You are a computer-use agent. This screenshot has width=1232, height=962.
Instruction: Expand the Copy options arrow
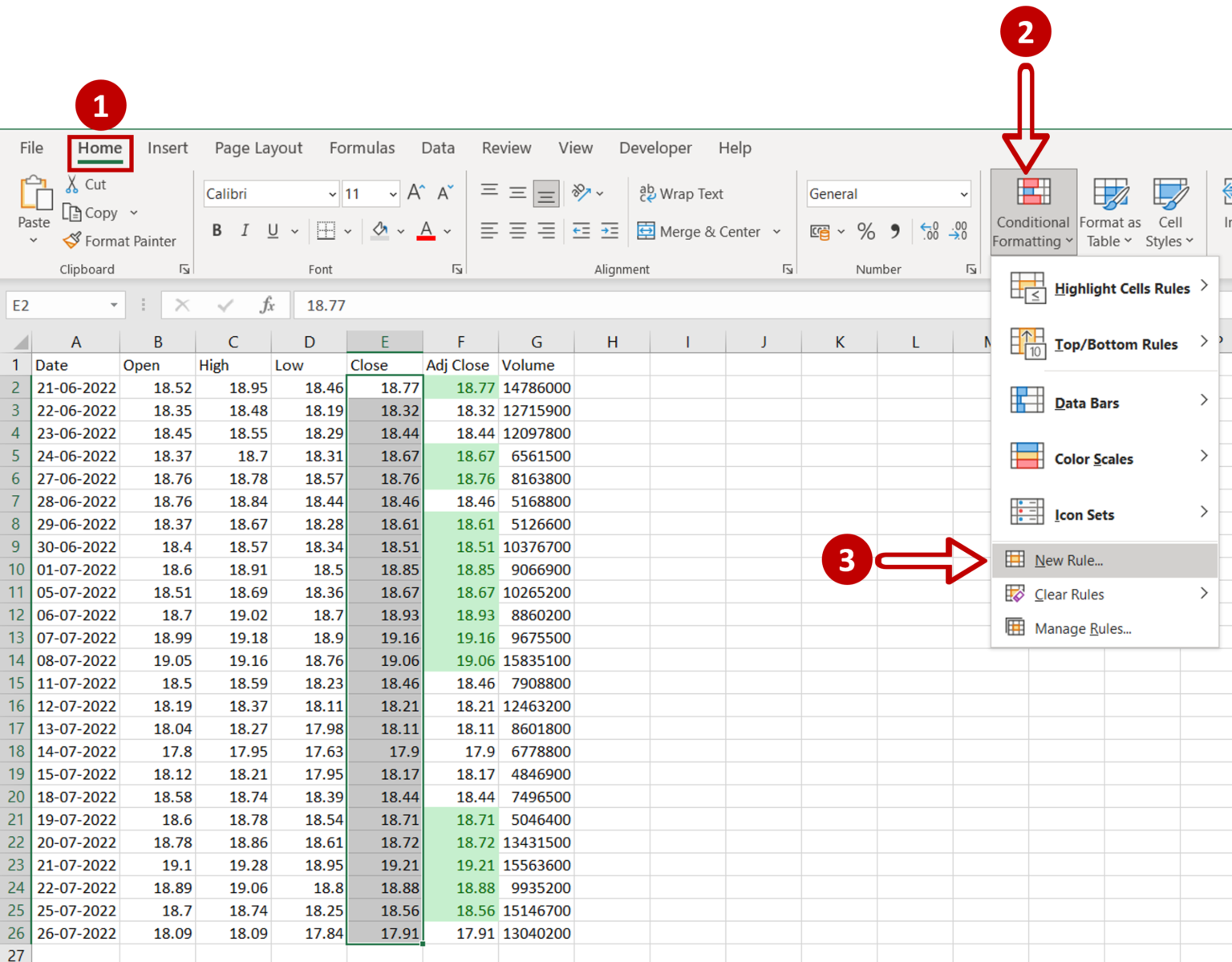click(x=134, y=213)
